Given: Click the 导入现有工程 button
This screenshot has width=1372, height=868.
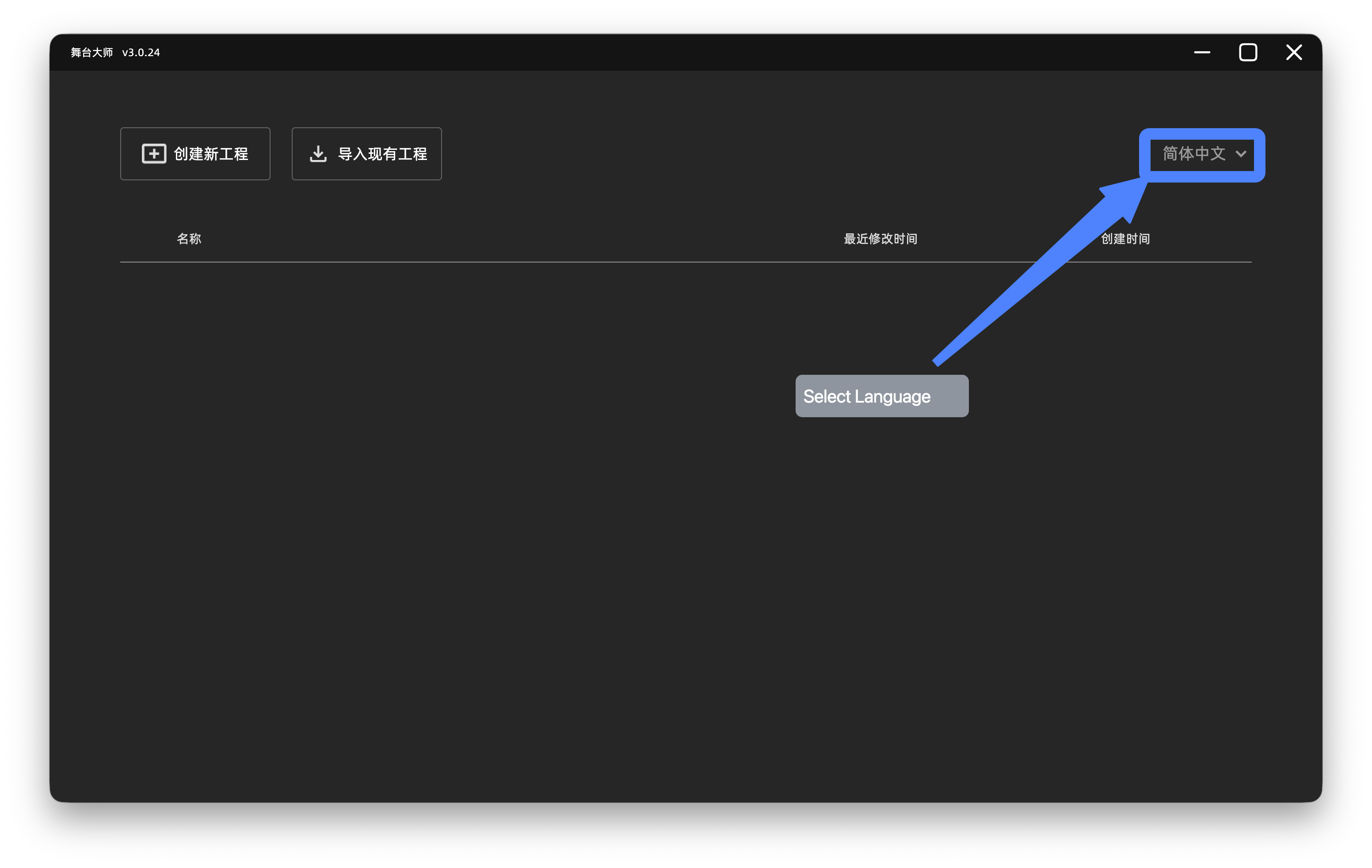Looking at the screenshot, I should pyautogui.click(x=366, y=154).
